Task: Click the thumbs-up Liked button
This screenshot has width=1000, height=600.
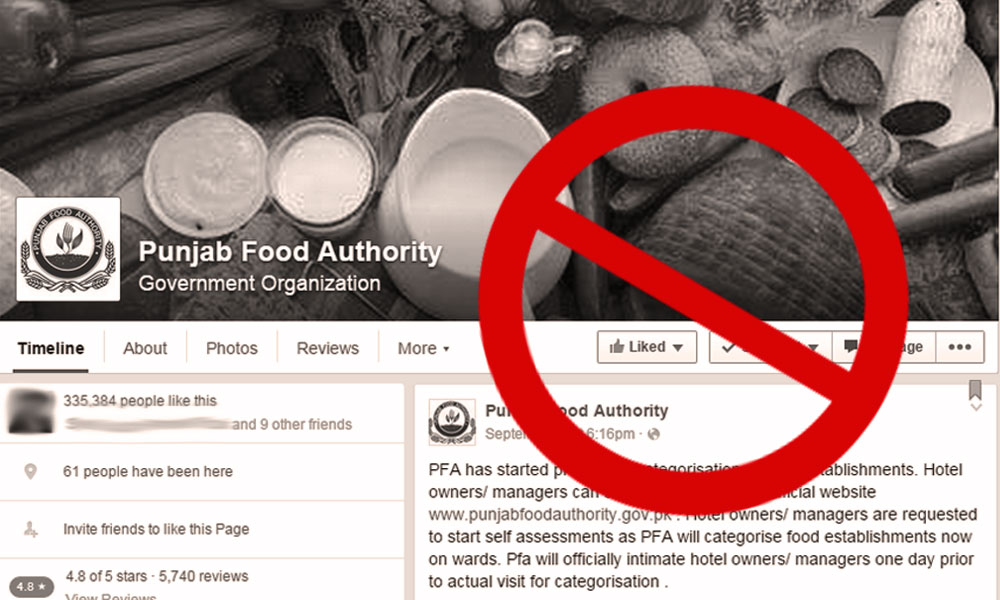Action: (x=647, y=347)
